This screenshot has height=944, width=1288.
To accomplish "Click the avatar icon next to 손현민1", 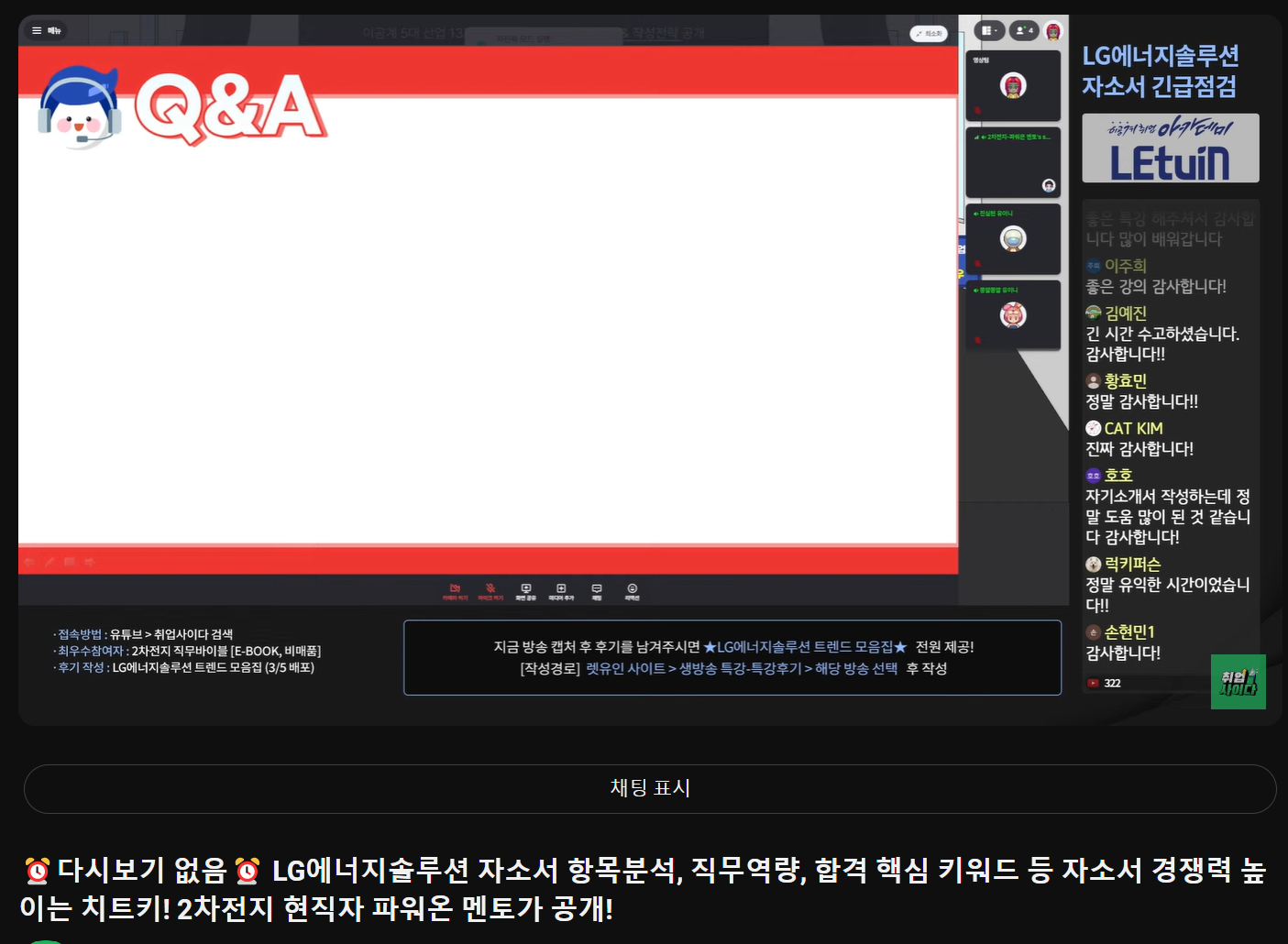I will pos(1093,632).
